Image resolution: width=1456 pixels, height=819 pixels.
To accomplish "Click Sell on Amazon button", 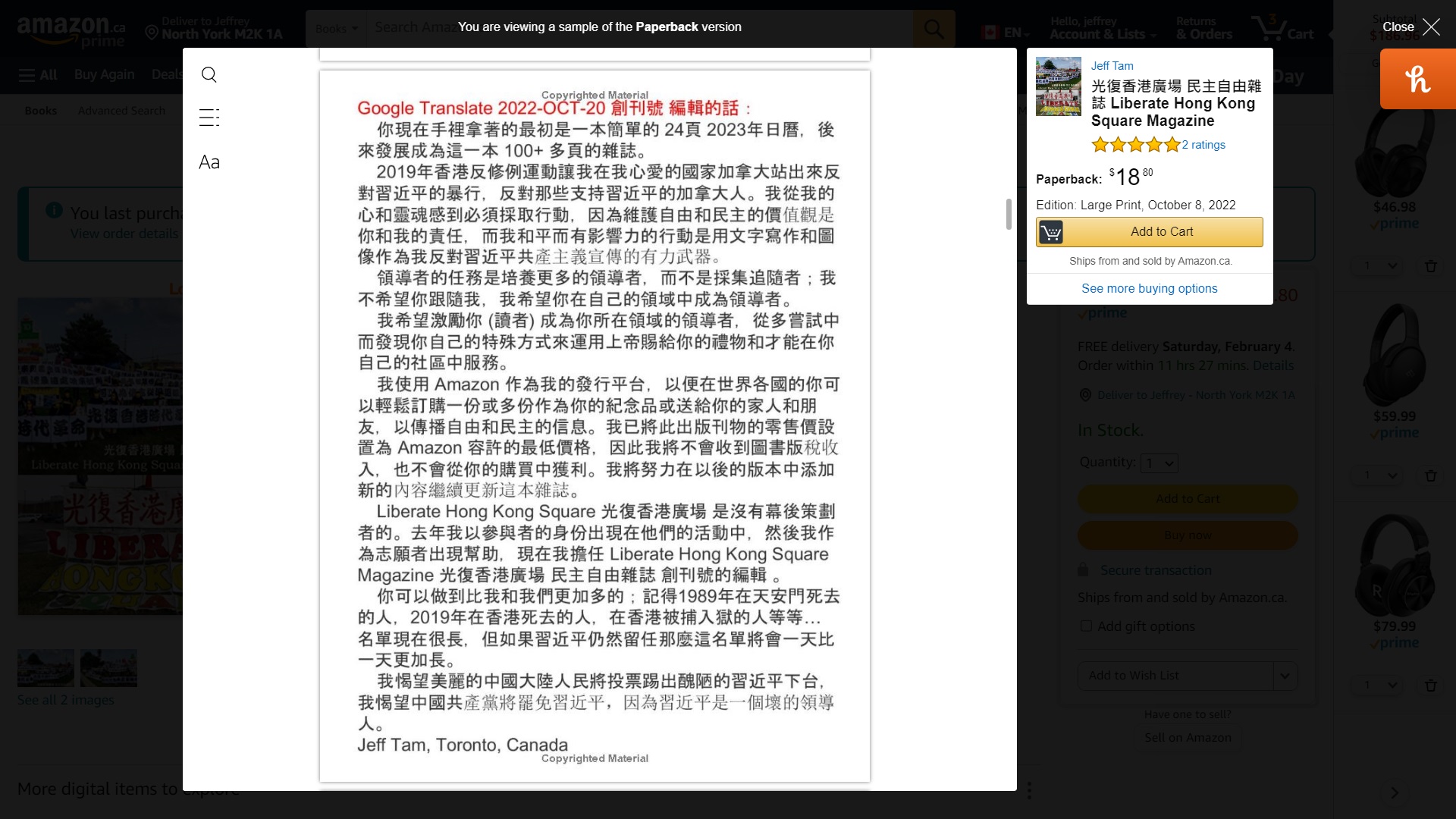I will pyautogui.click(x=1188, y=738).
